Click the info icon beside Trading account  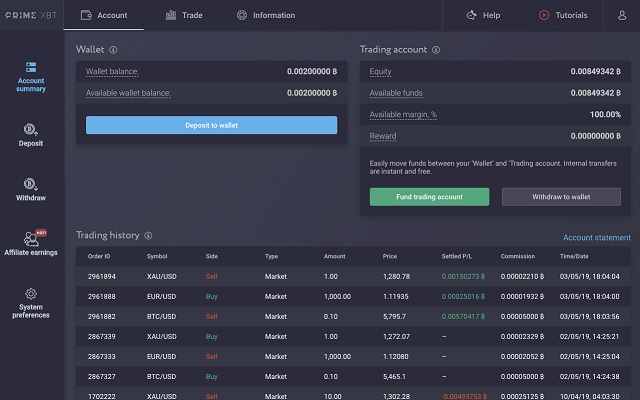coord(437,49)
